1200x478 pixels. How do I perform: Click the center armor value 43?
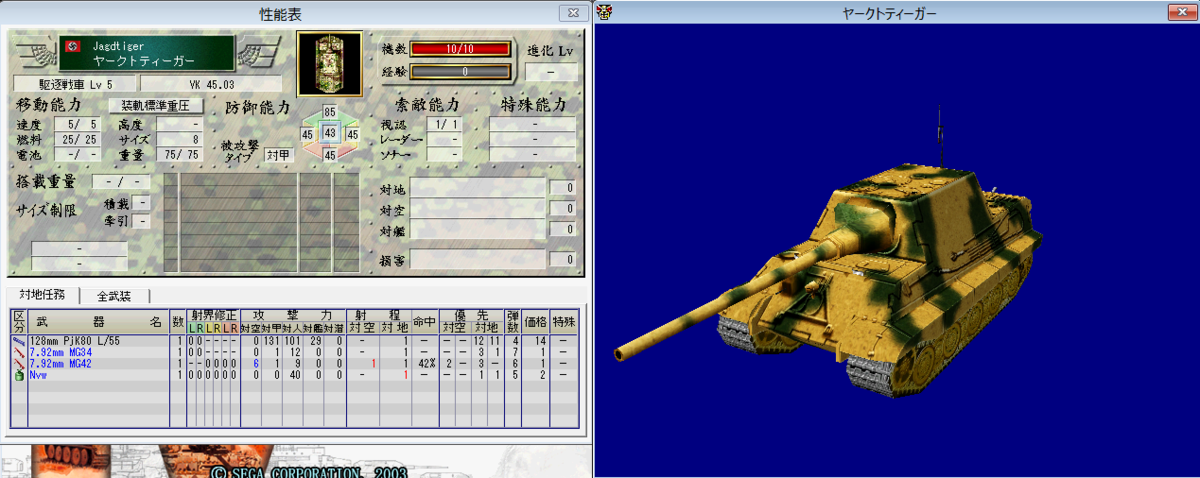point(330,133)
